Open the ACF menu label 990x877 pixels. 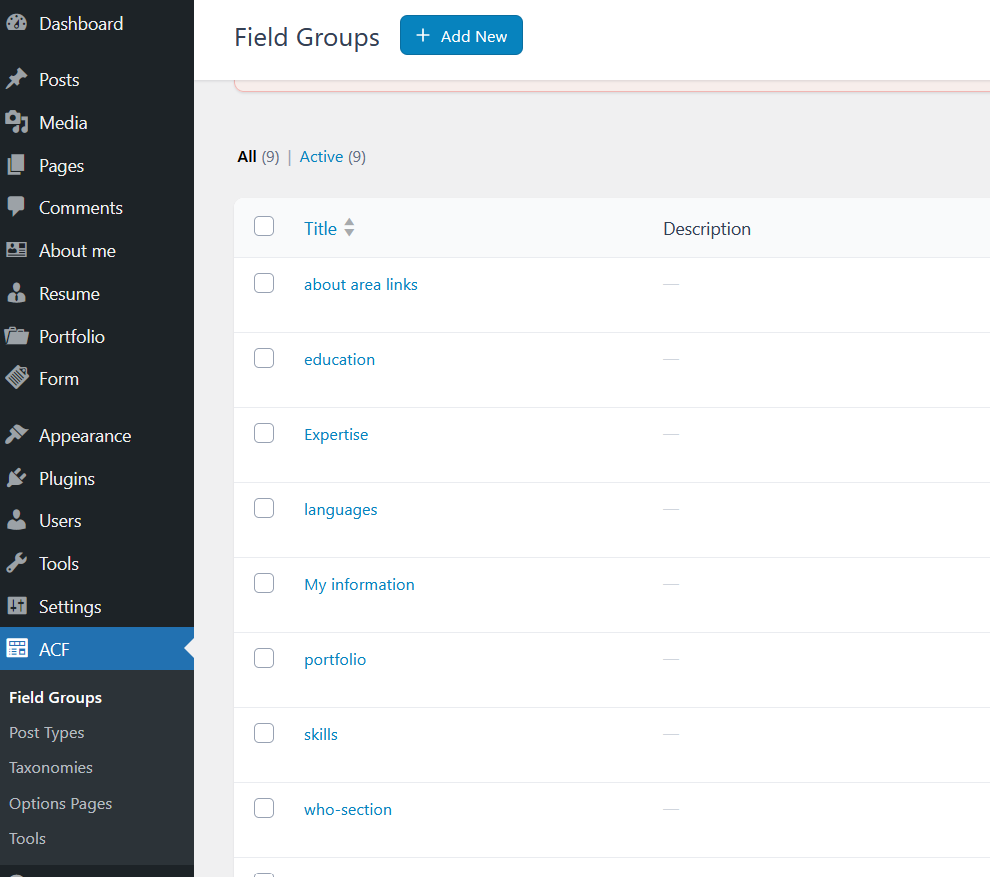point(54,649)
